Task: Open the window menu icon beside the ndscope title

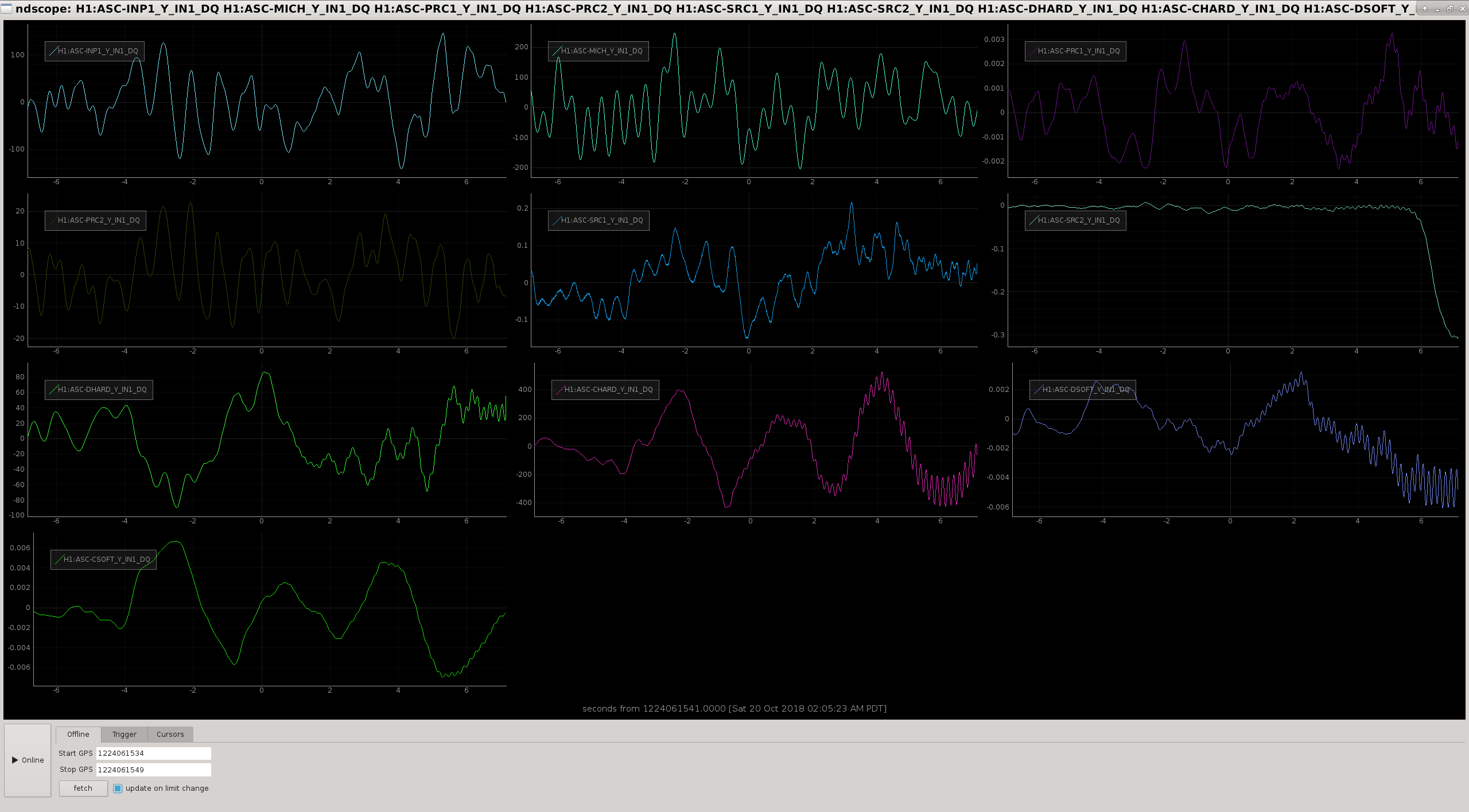Action: [x=6, y=9]
